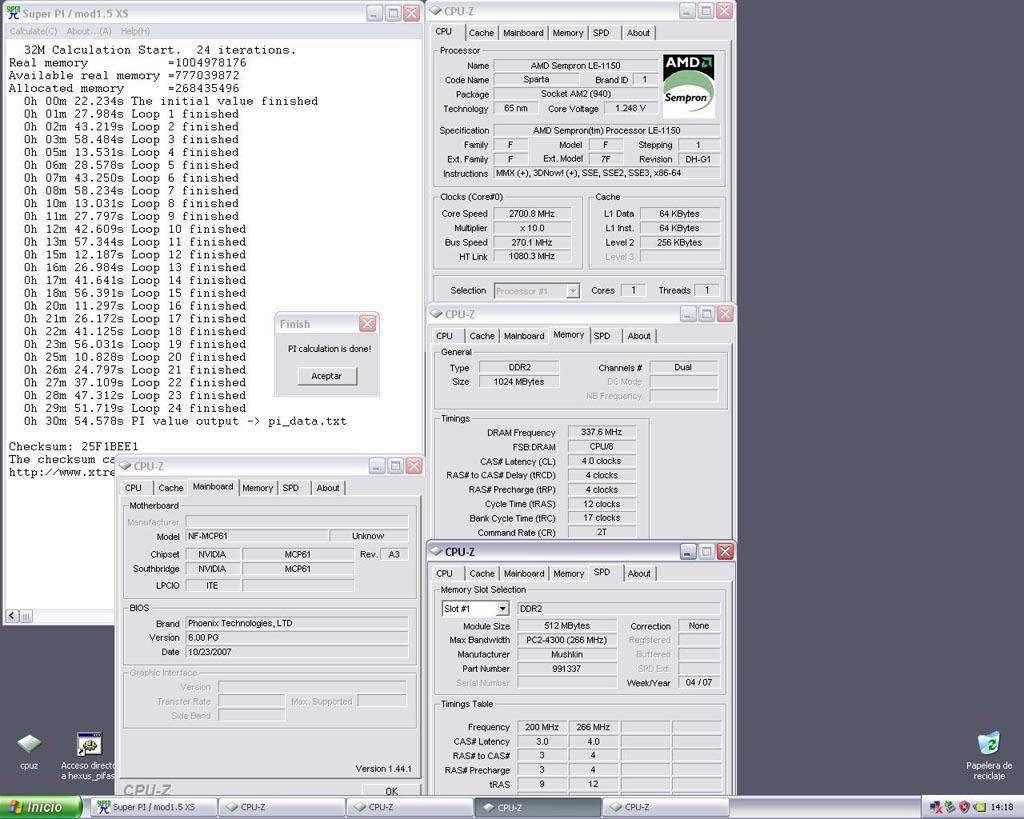Click the Super PI title bar app icon
This screenshot has height=819, width=1024.
13,12
